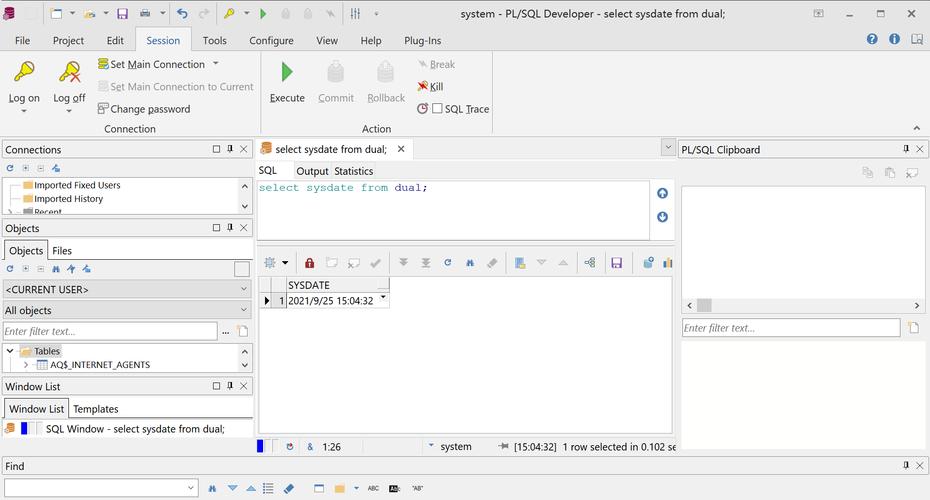Expand the AQ$_INTERNET_AGENTS table node
930x500 pixels.
click(x=26, y=365)
